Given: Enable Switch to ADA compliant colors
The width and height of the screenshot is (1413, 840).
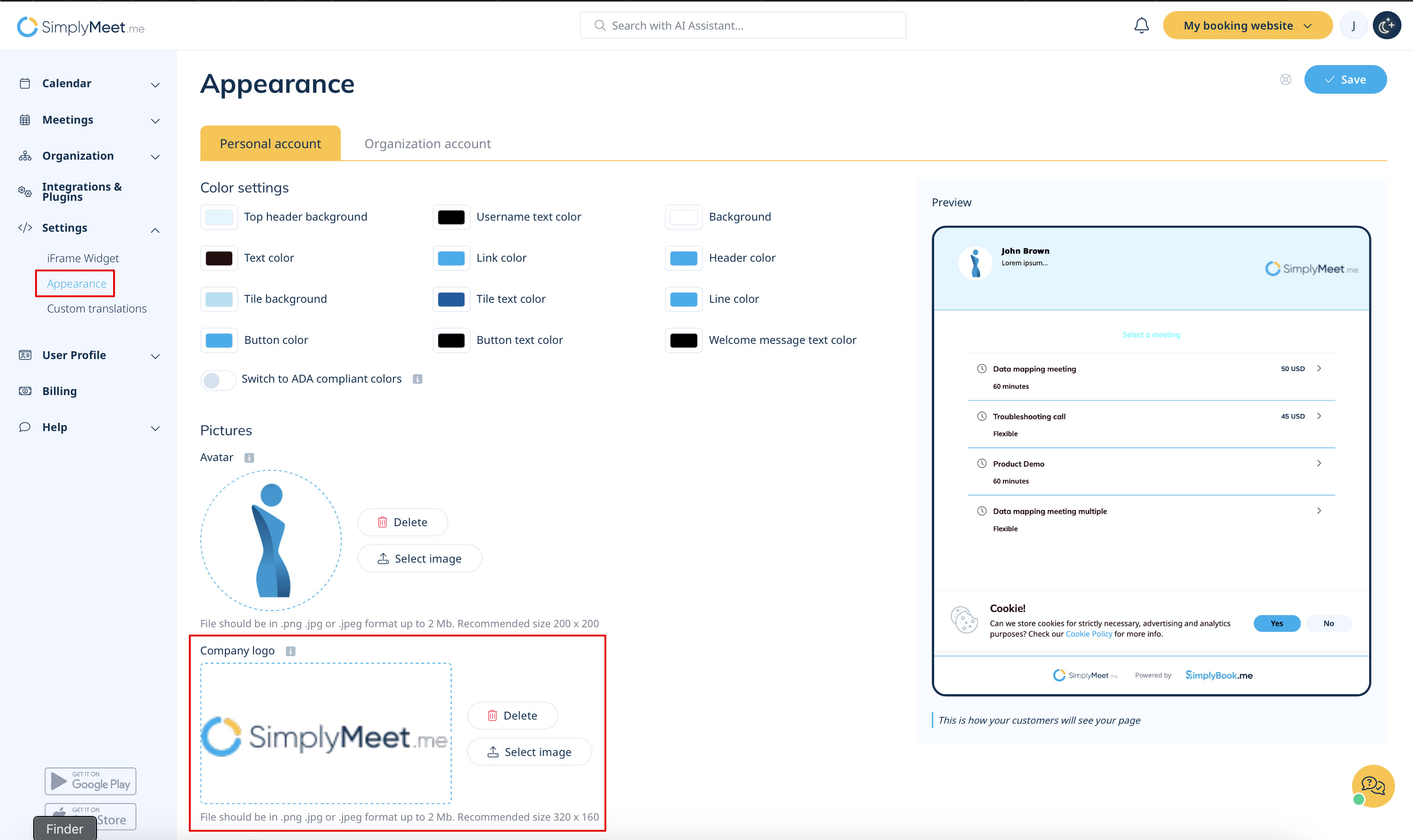Looking at the screenshot, I should (x=218, y=380).
